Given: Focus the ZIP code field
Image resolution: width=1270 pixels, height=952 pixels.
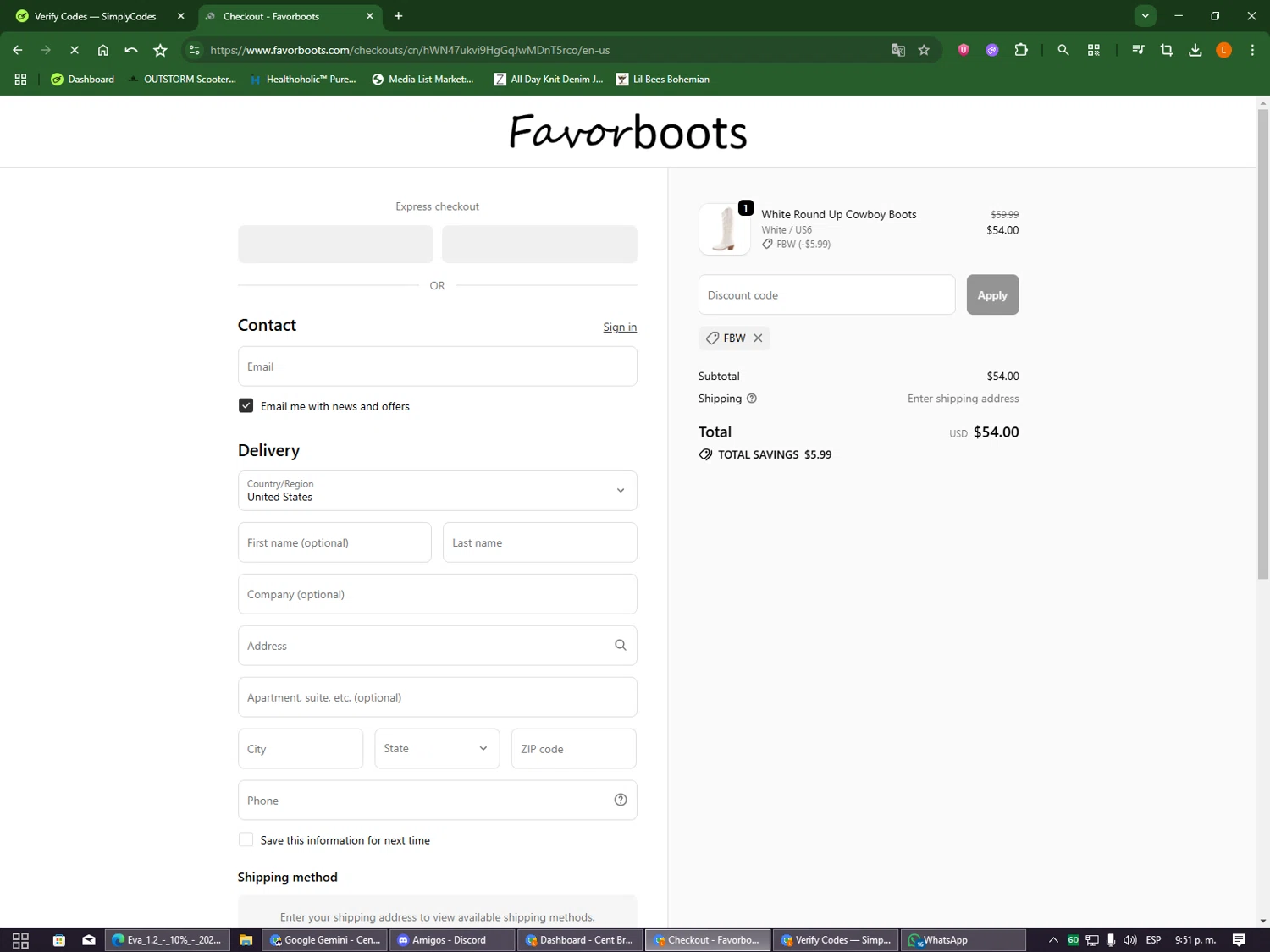Looking at the screenshot, I should 573,749.
